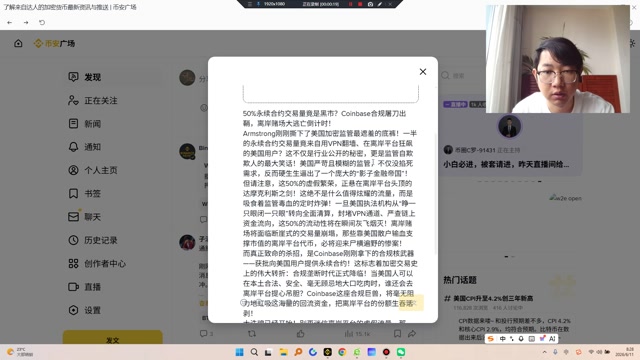Open 直播 in the sidebar
The image size is (640, 360).
[114, 287]
